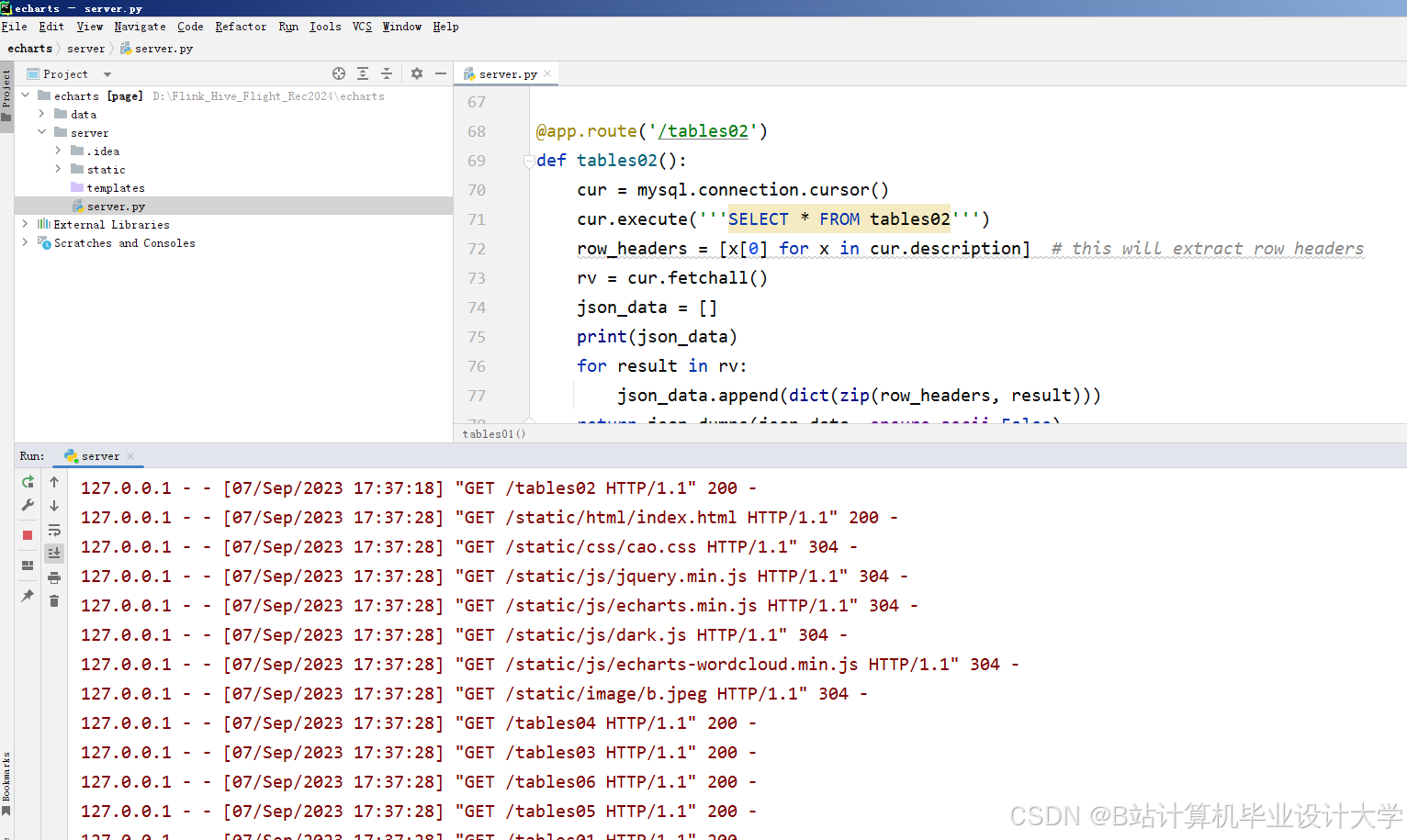Click log line for /static/js/dark.js
This screenshot has width=1407, height=840.
click(464, 635)
